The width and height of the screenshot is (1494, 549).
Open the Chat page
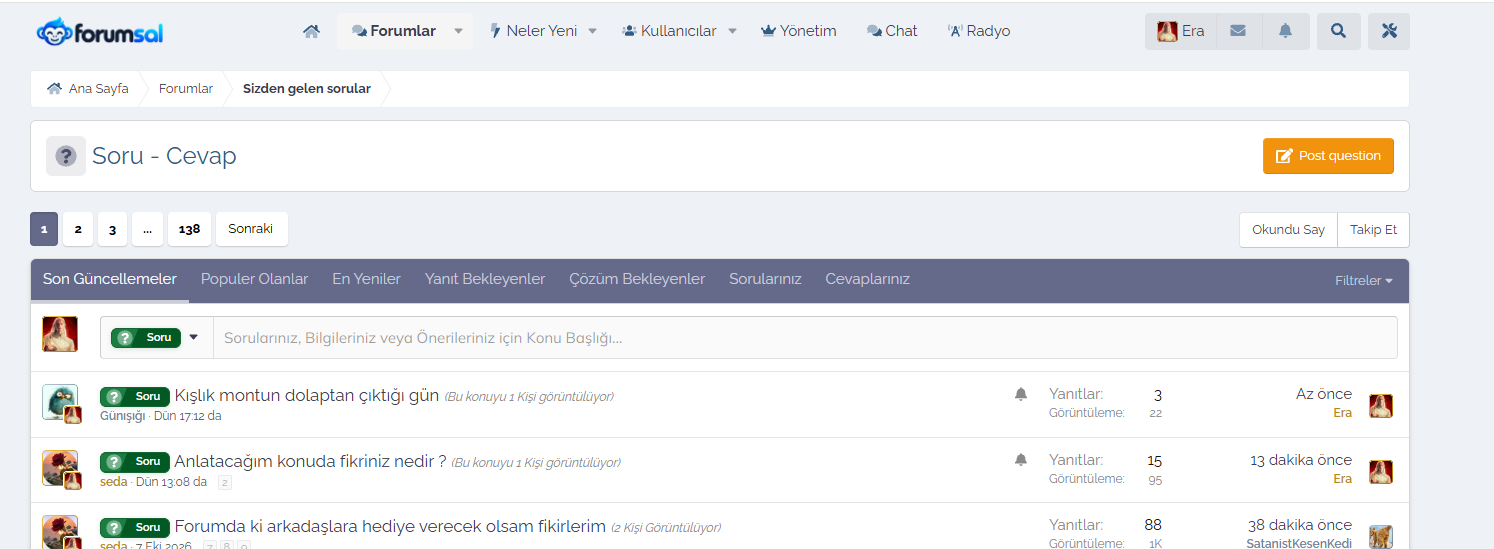892,31
